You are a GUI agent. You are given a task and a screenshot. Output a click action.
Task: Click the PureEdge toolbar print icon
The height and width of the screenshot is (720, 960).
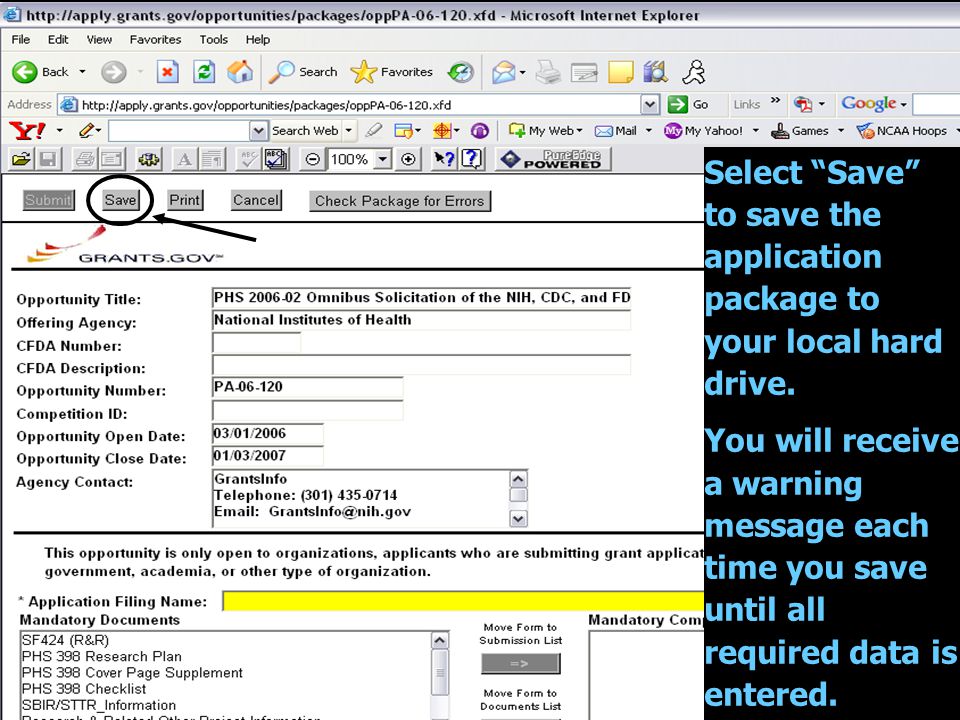click(84, 160)
